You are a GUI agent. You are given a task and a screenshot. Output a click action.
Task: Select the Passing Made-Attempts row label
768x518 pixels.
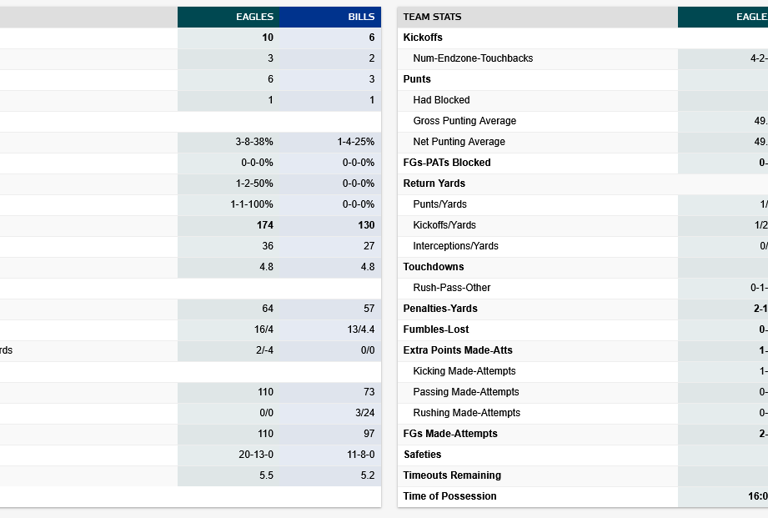pyautogui.click(x=466, y=392)
